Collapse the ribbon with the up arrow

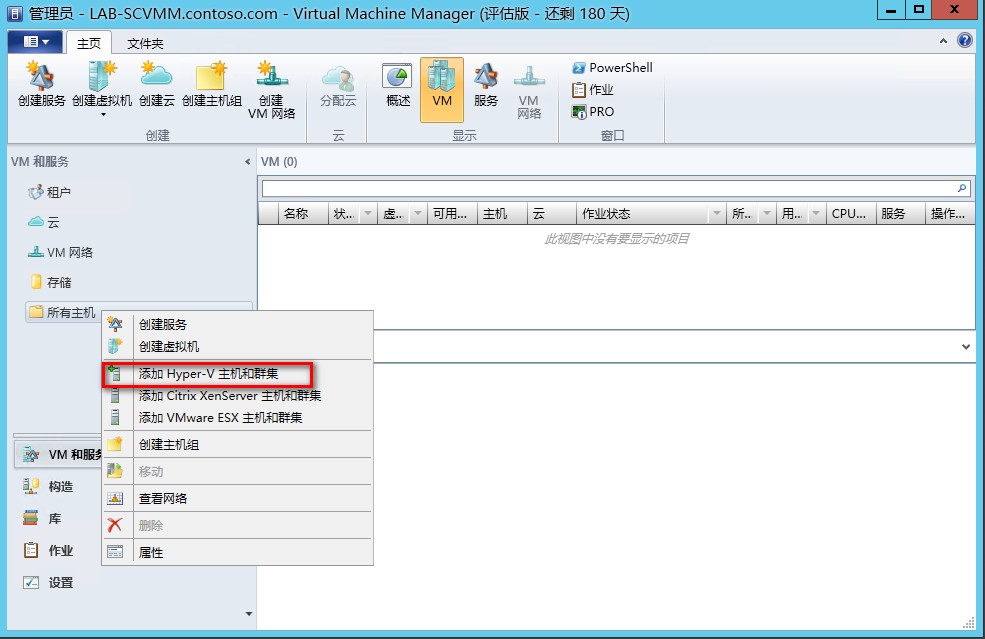tap(943, 41)
